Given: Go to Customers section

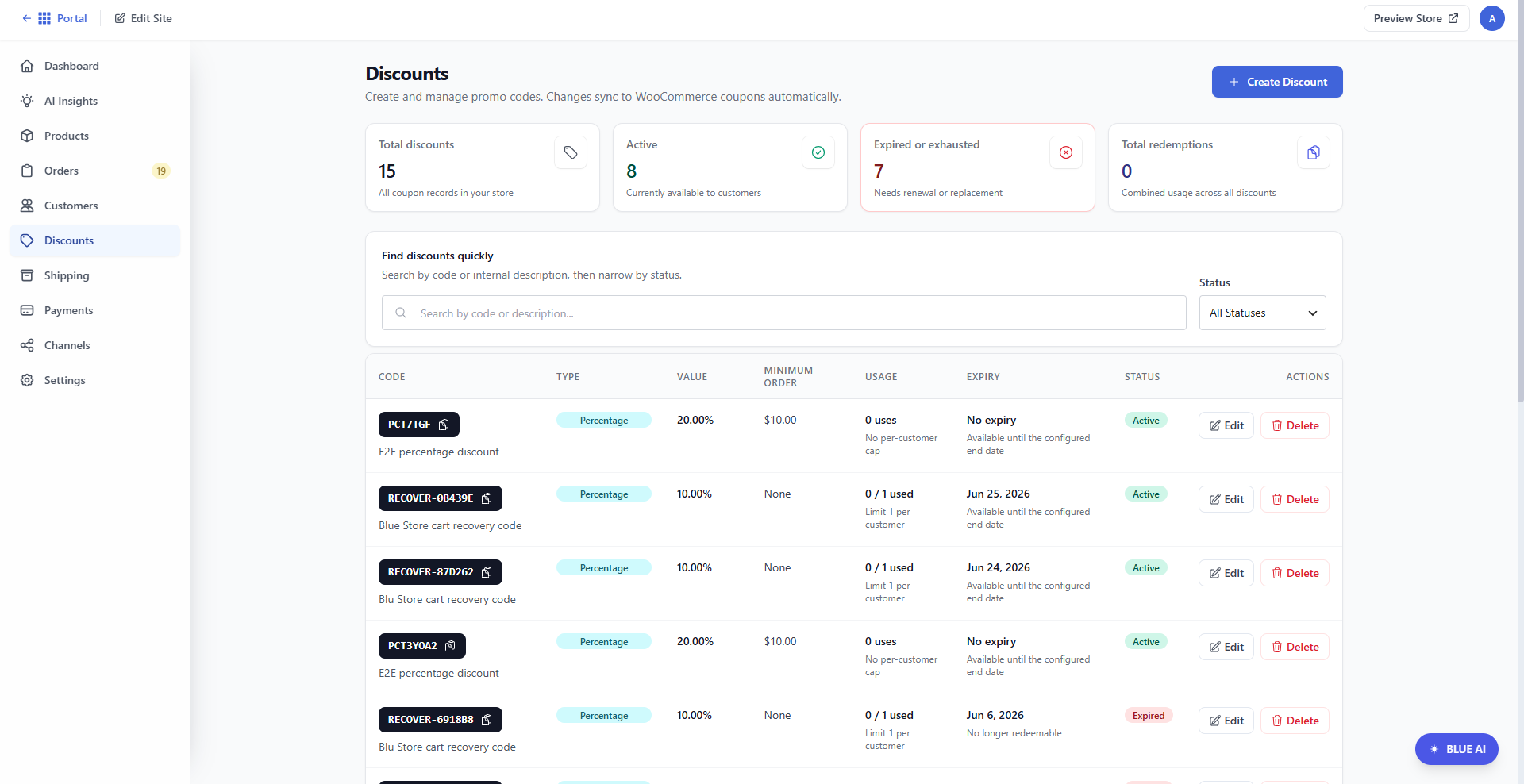Looking at the screenshot, I should pos(95,206).
